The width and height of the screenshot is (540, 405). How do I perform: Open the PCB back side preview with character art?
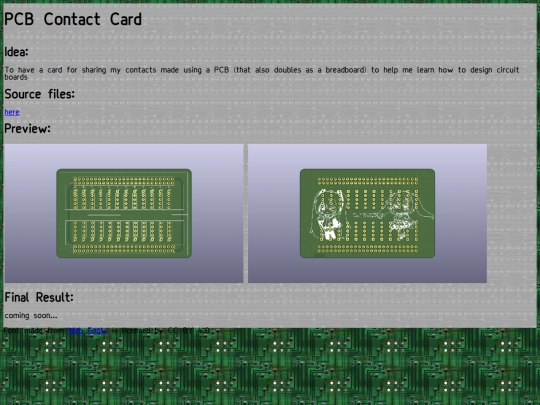tap(367, 214)
